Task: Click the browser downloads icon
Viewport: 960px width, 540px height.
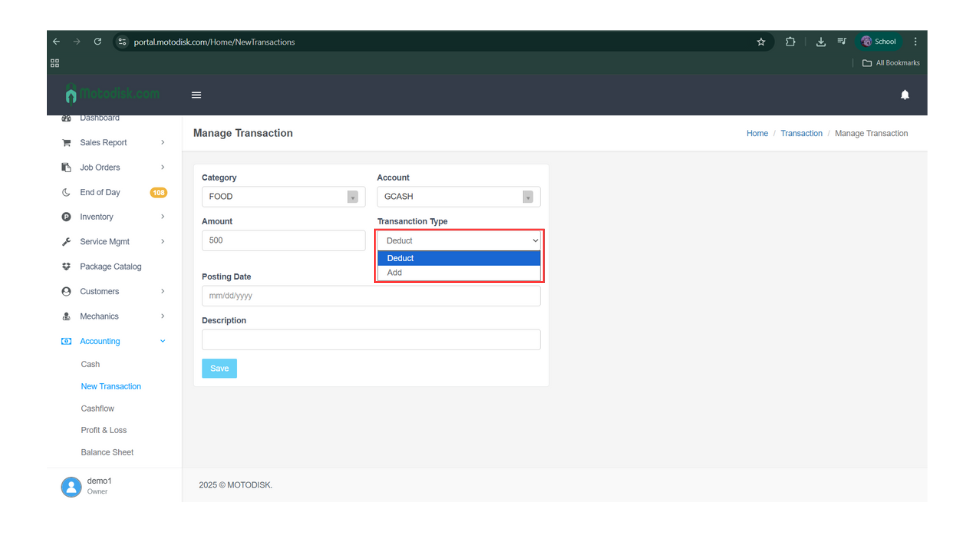Action: point(820,42)
